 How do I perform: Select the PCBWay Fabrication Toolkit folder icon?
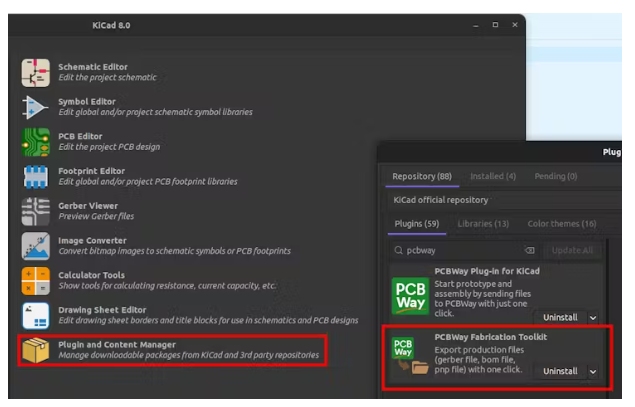(410, 355)
